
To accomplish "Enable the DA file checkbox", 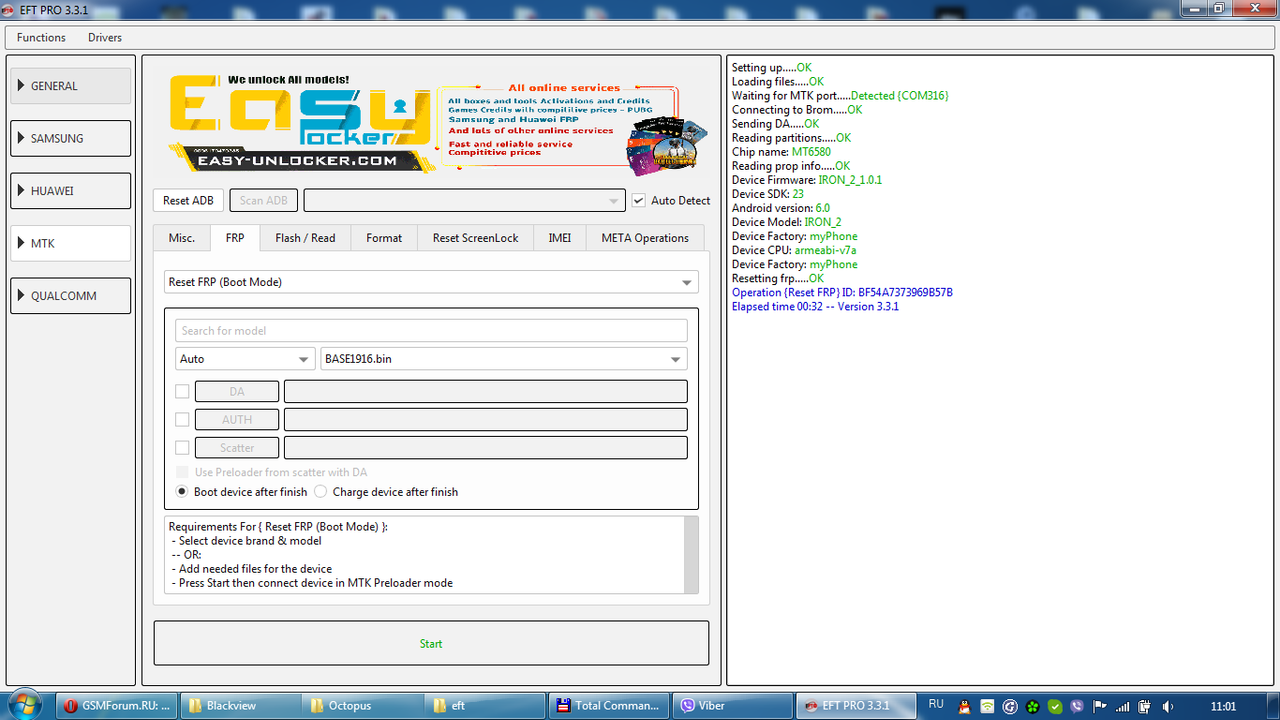I will (x=182, y=391).
